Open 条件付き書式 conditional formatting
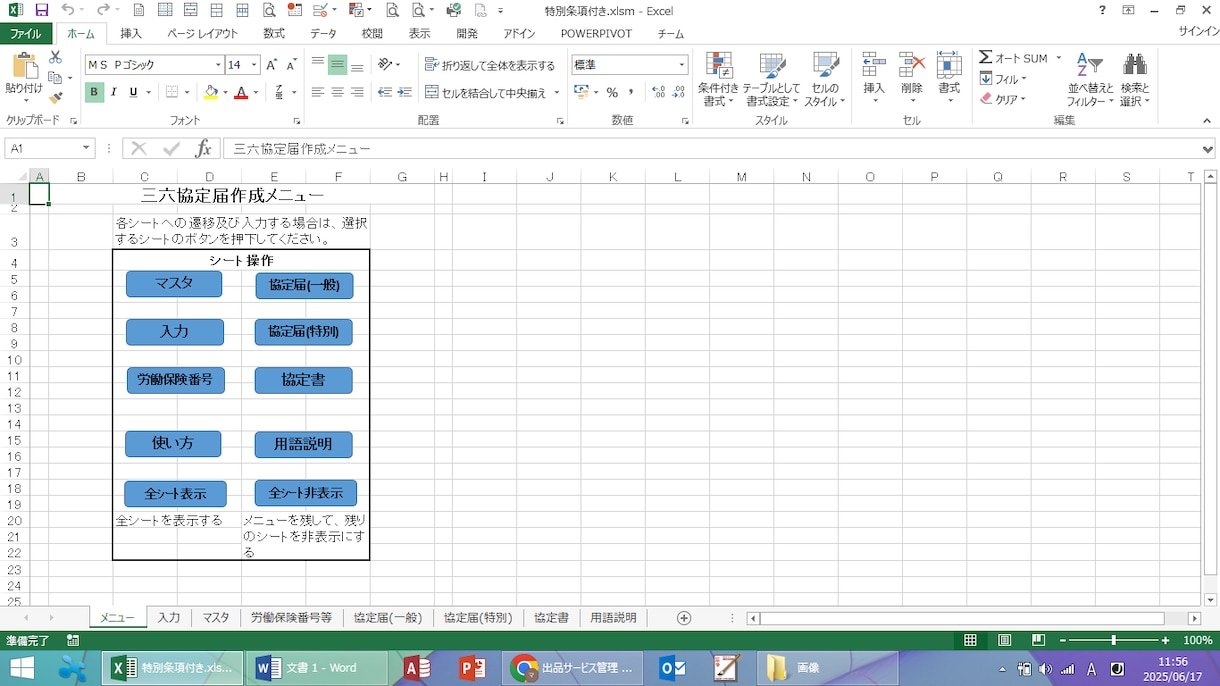This screenshot has height=686, width=1220. coord(718,80)
